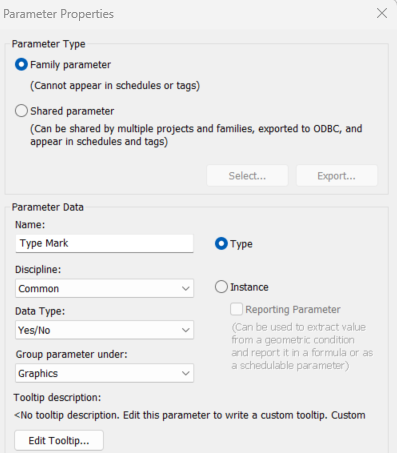Click the Shared parameter label text
Screen dimensions: 397x453
click(x=72, y=111)
